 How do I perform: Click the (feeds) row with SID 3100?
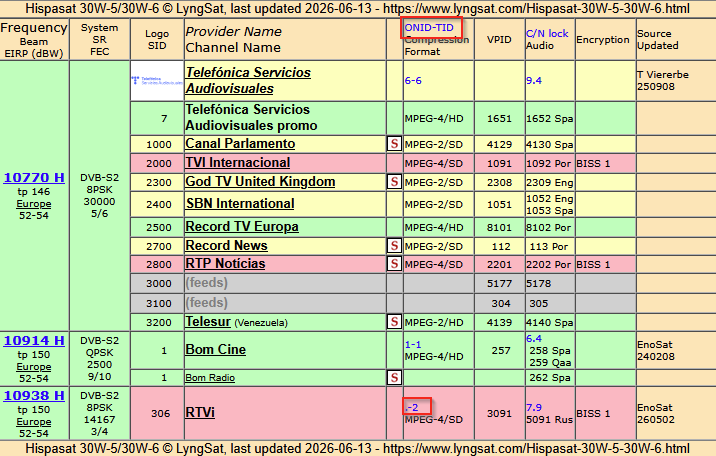(383, 303)
